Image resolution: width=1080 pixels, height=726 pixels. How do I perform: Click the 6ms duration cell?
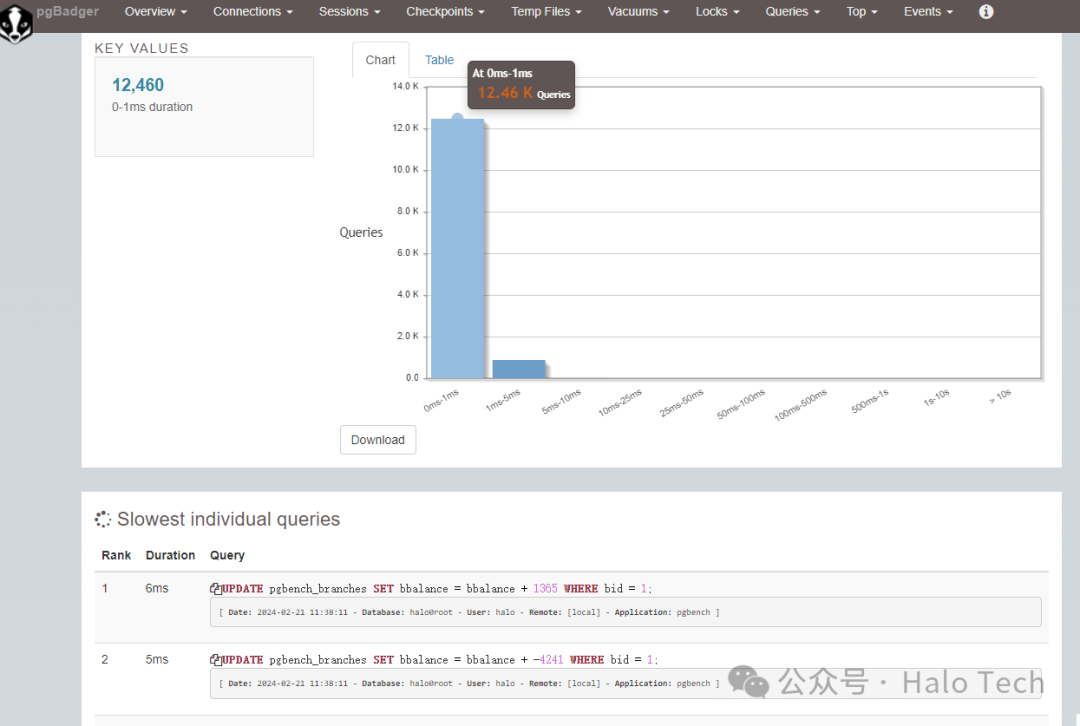pos(156,588)
